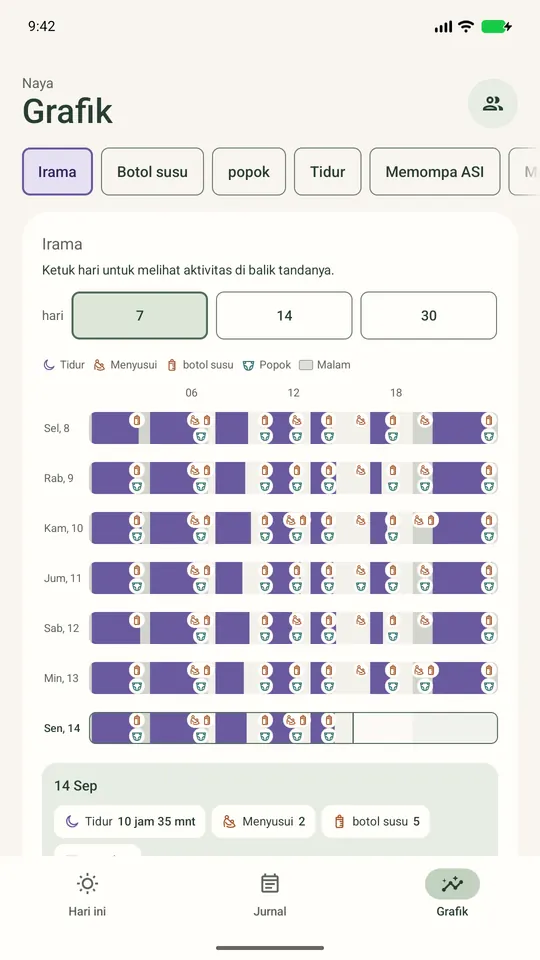Tap the Kam, 10 day label
Viewport: 540px width, 960px height.
64,528
